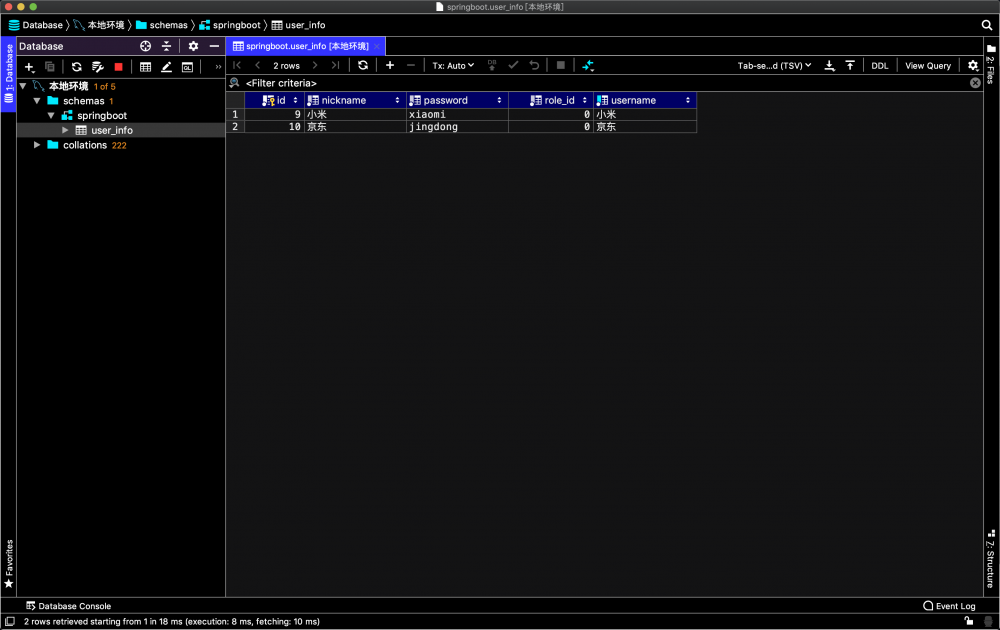This screenshot has height=630, width=1000.
Task: Open the Tab-se...d (TSV) extractor dropdown
Action: (x=774, y=66)
